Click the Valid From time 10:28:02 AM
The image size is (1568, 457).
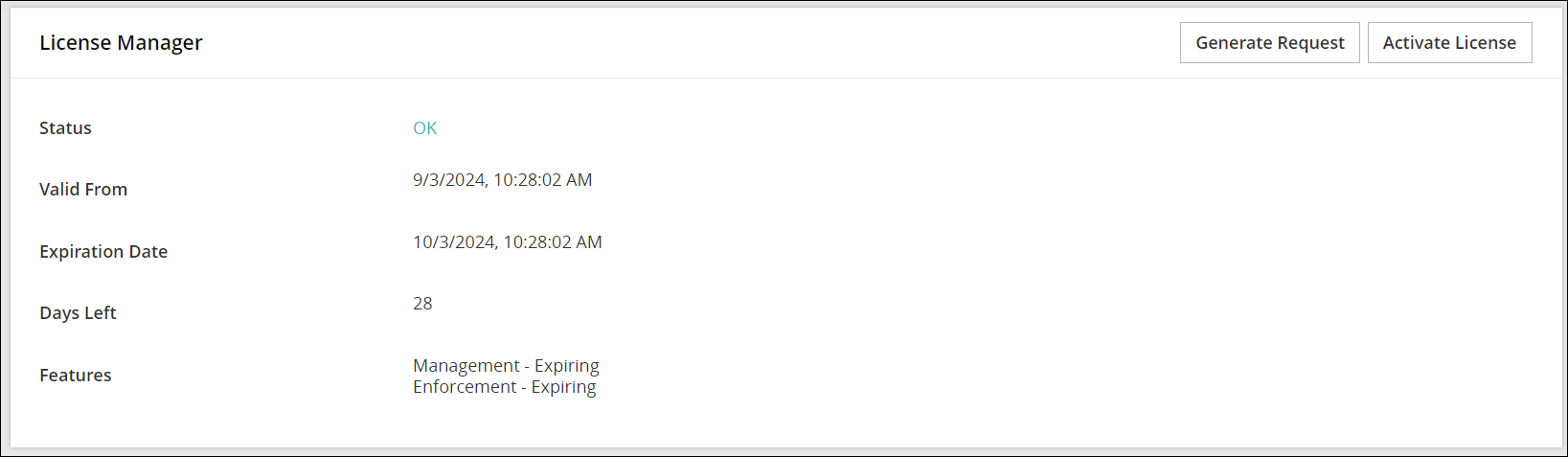click(542, 180)
